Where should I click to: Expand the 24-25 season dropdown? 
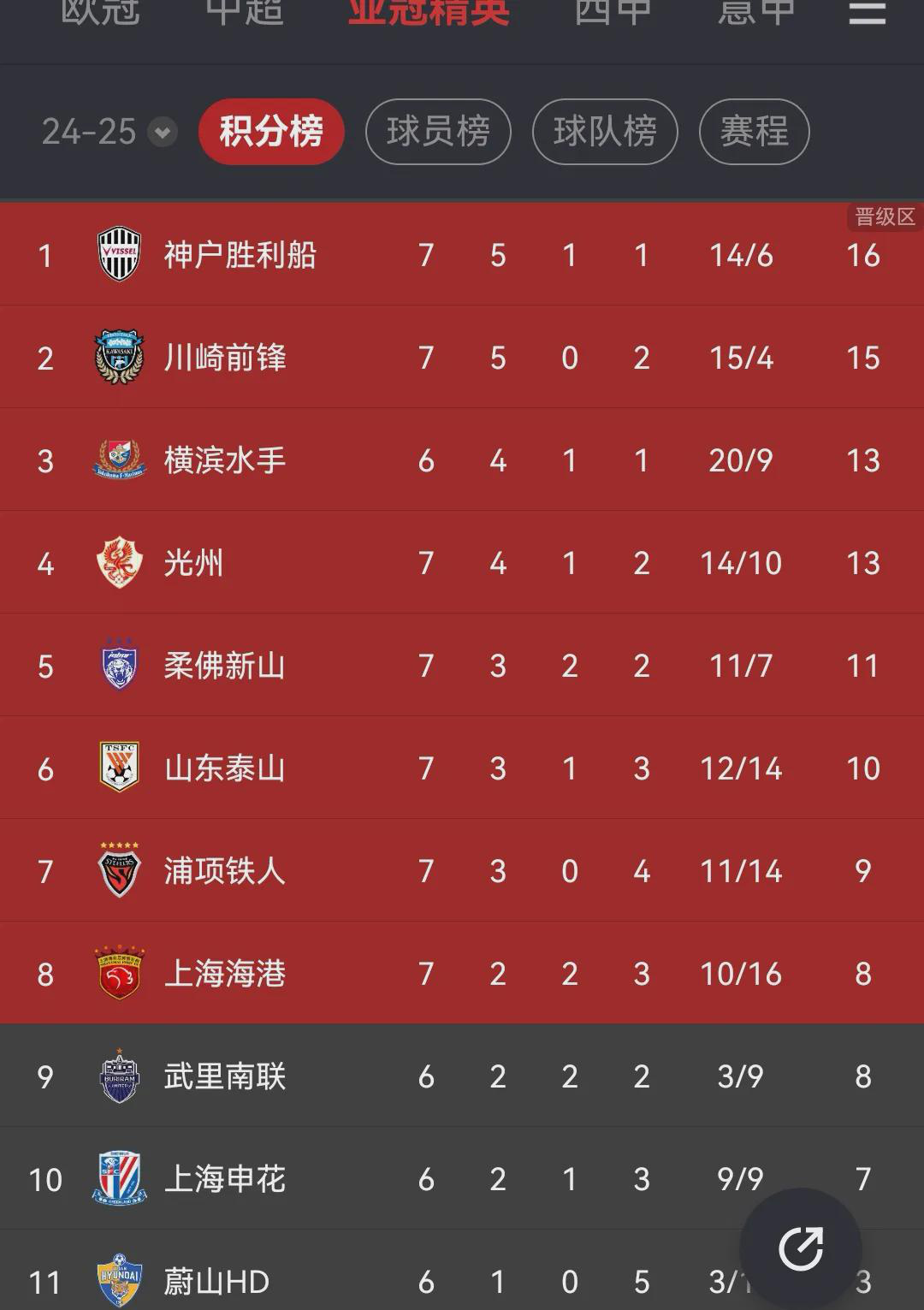(110, 132)
